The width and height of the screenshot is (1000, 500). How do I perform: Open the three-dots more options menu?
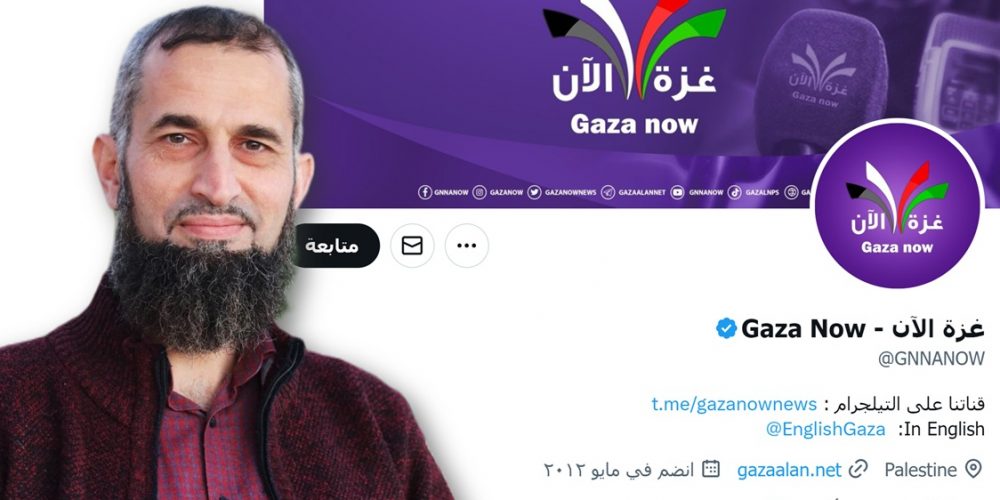(x=467, y=246)
